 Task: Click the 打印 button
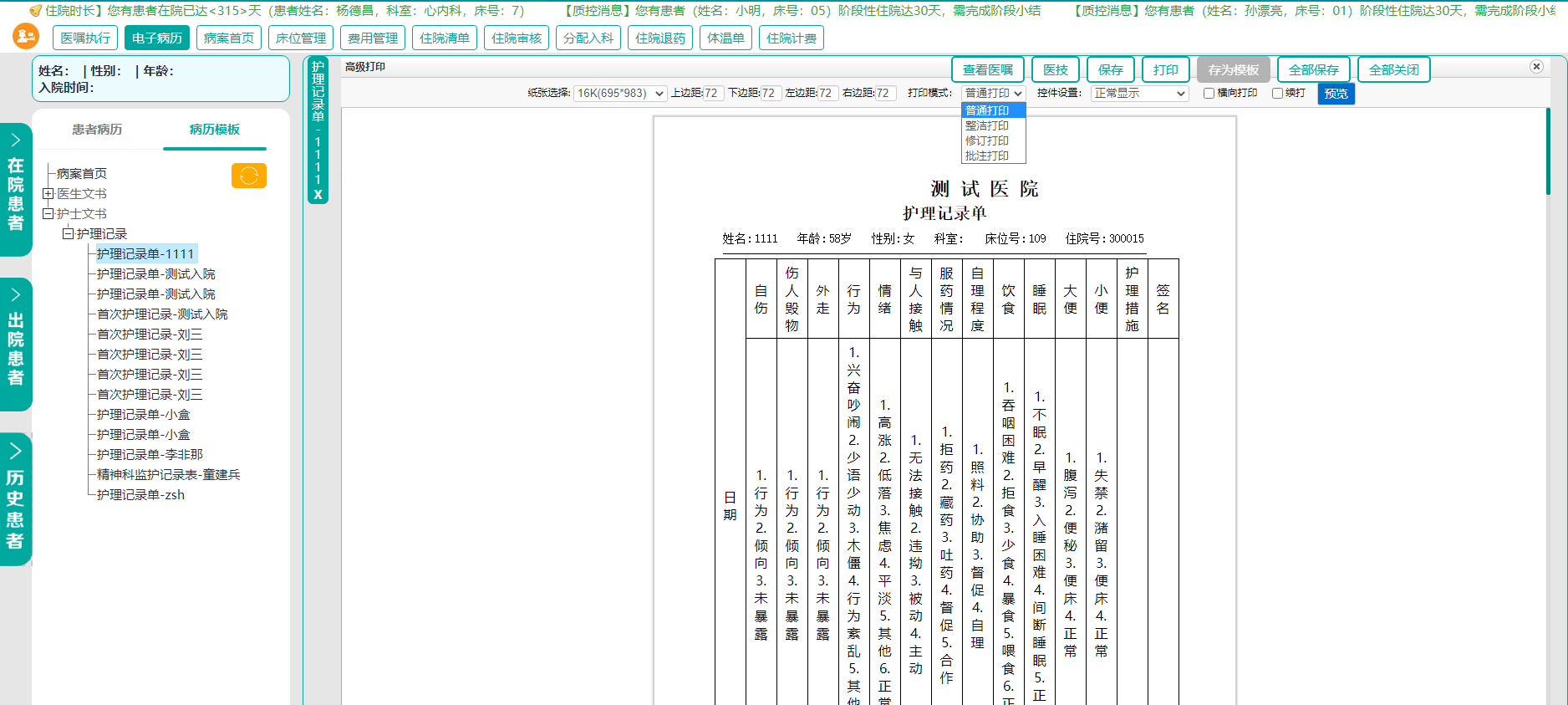(x=1166, y=70)
